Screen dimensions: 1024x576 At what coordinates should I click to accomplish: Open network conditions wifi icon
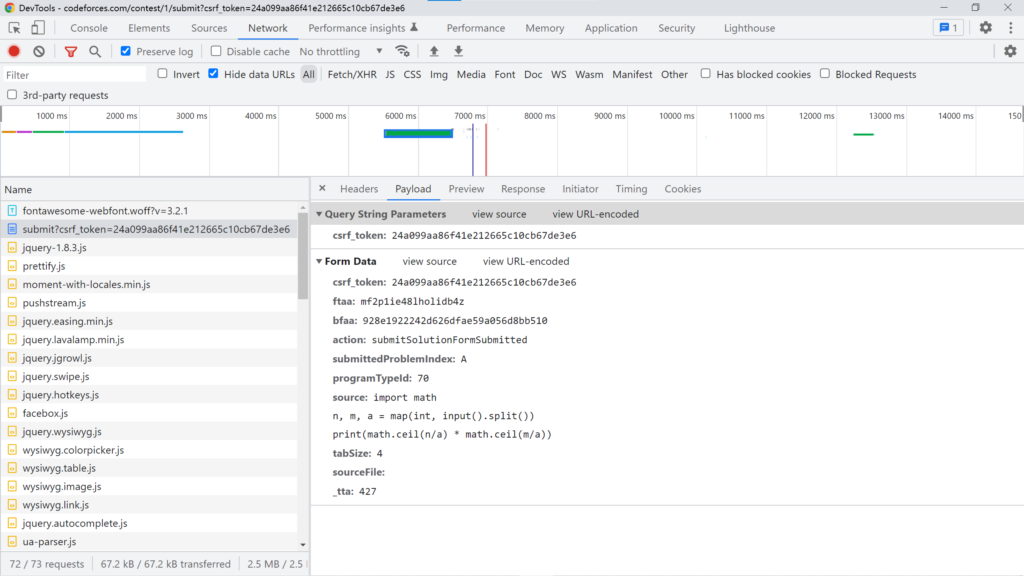pyautogui.click(x=402, y=51)
